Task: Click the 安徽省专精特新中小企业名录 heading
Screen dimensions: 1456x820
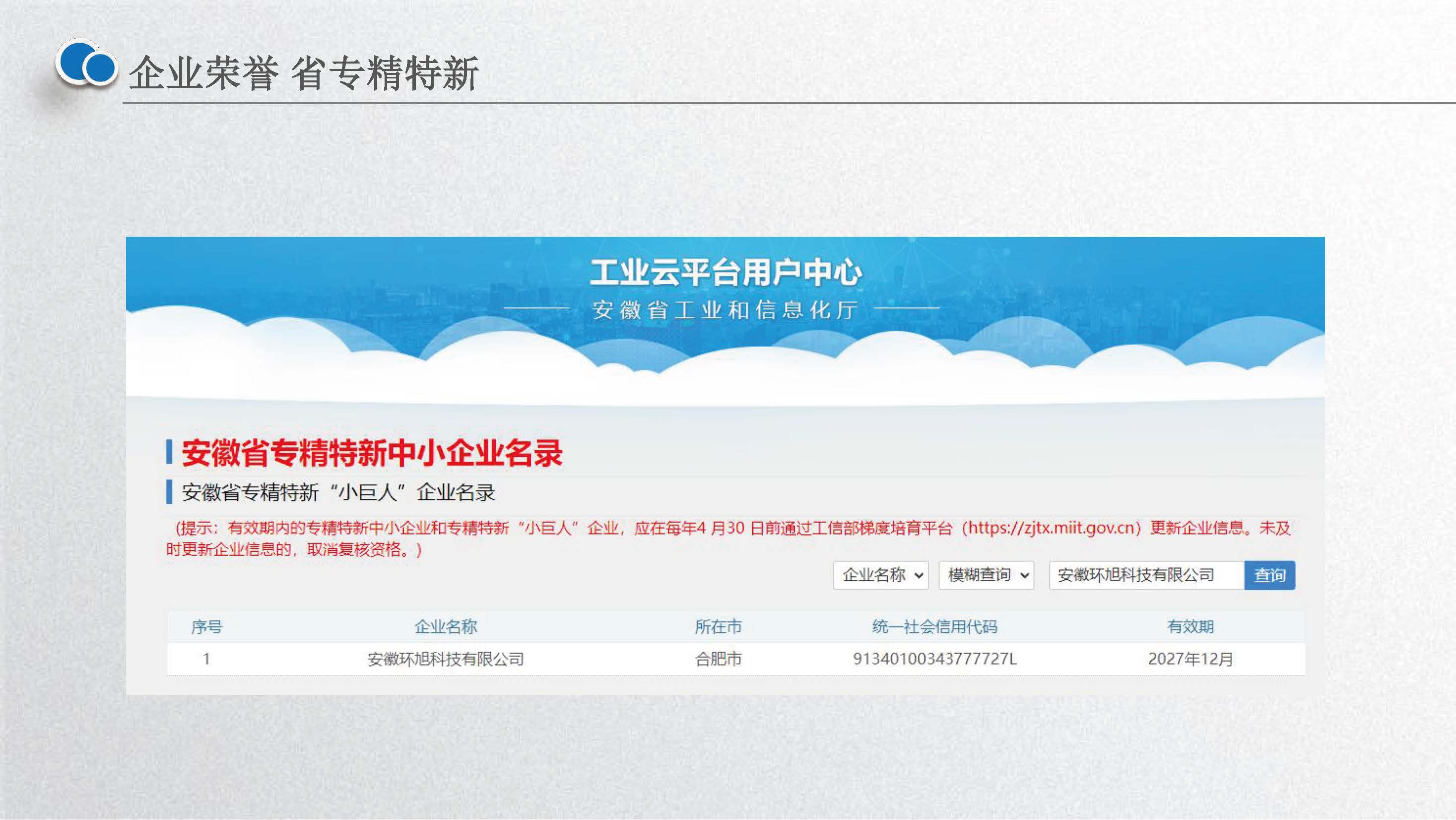Action: click(x=372, y=453)
